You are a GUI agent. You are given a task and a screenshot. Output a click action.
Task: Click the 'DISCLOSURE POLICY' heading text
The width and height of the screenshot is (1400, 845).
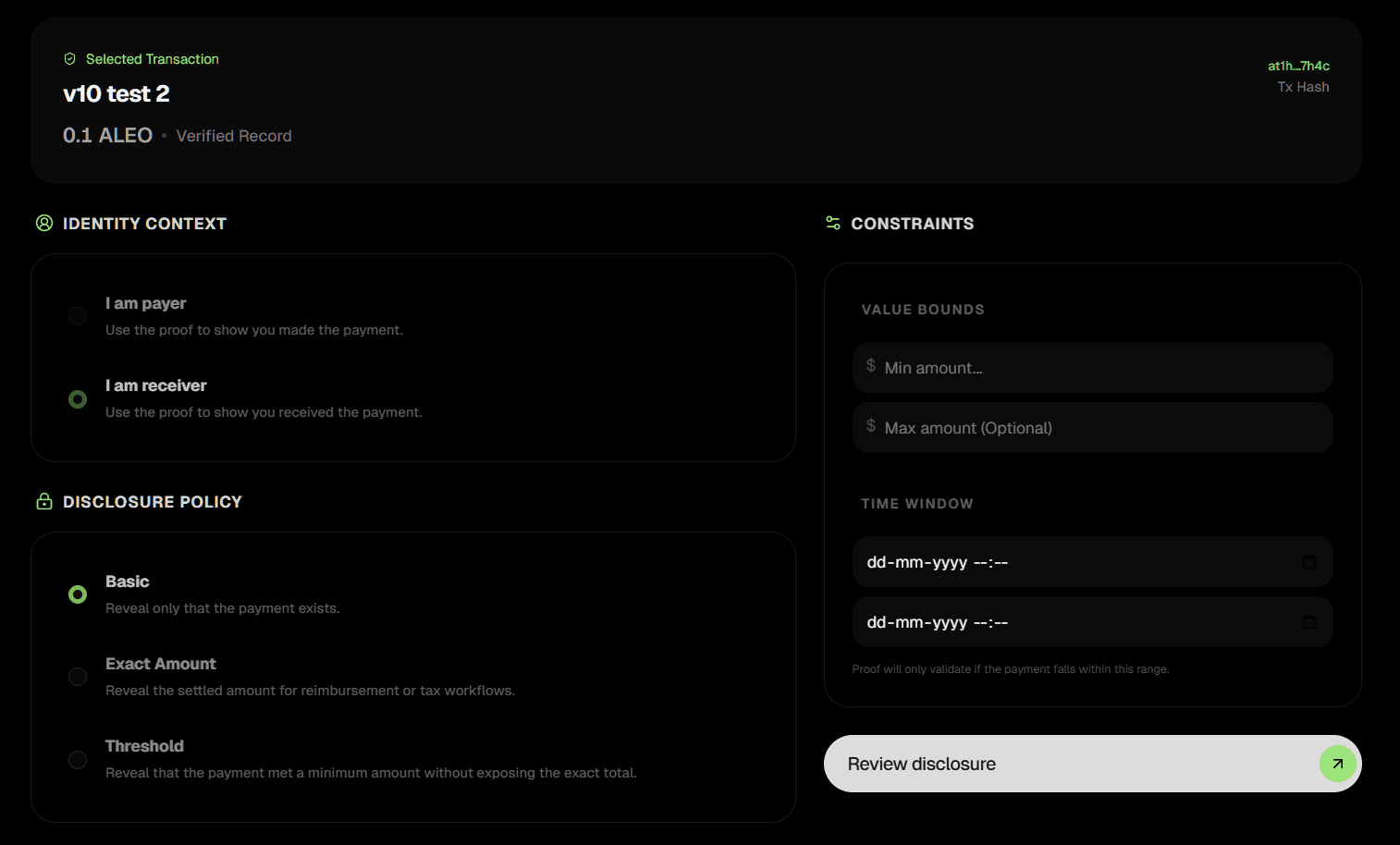pyautogui.click(x=153, y=502)
